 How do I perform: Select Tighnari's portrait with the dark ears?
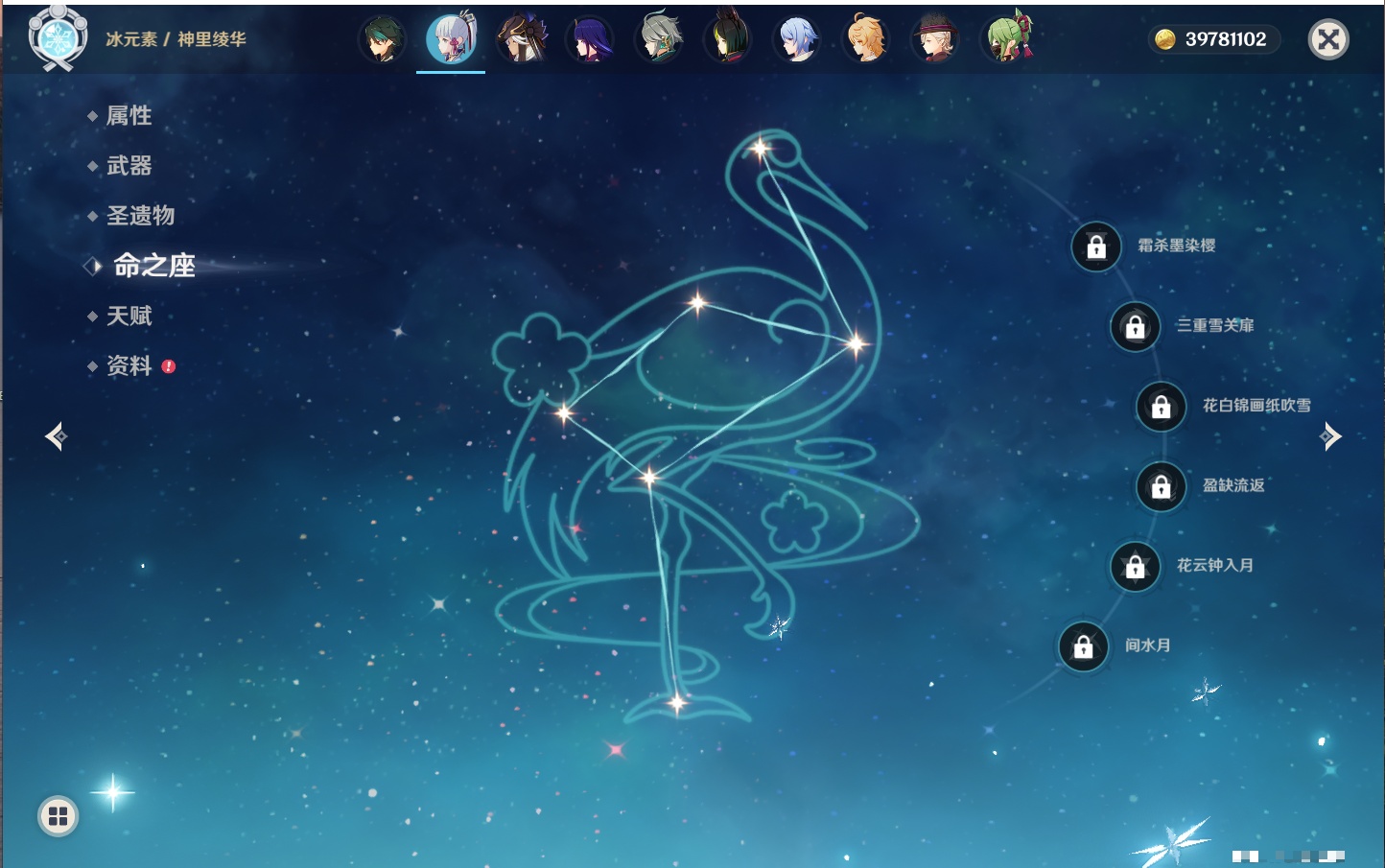pos(728,40)
